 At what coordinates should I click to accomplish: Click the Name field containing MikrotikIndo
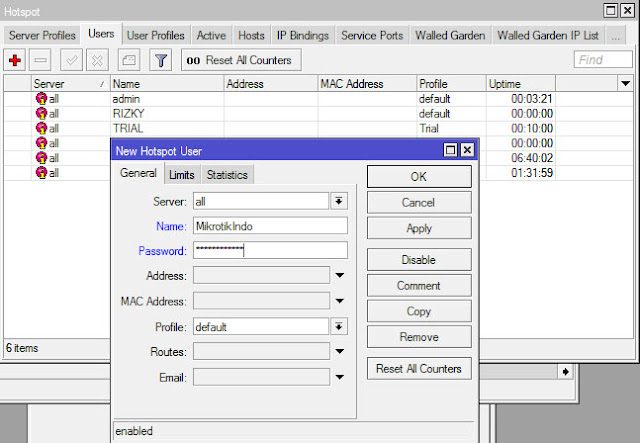[x=270, y=226]
